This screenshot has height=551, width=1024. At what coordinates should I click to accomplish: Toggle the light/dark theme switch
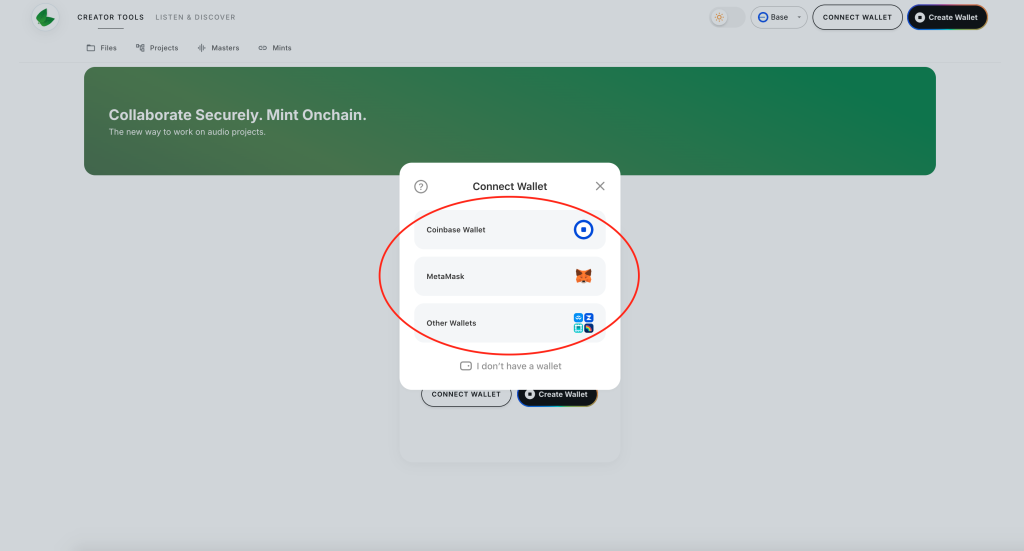coord(727,18)
